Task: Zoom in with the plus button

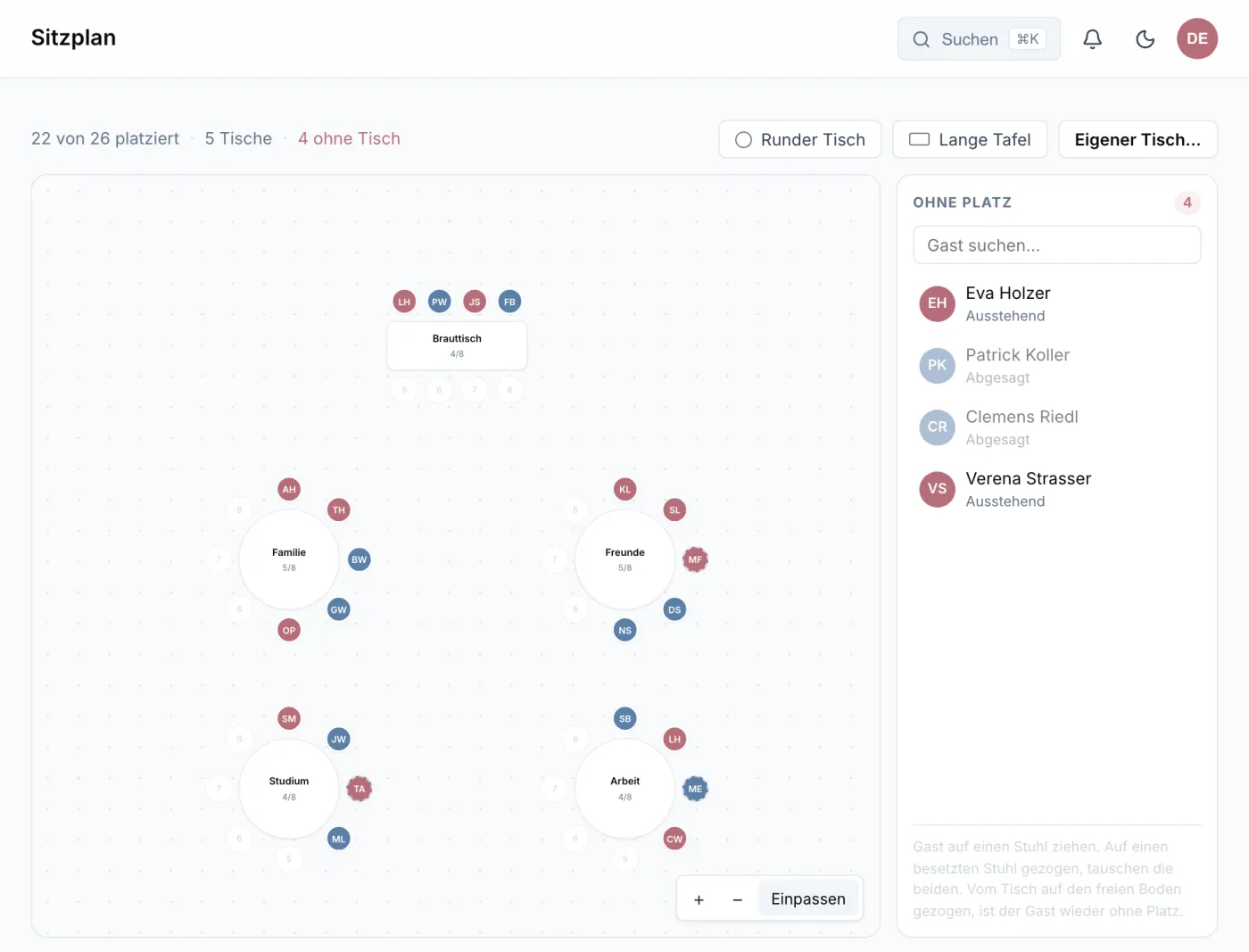Action: coord(699,899)
